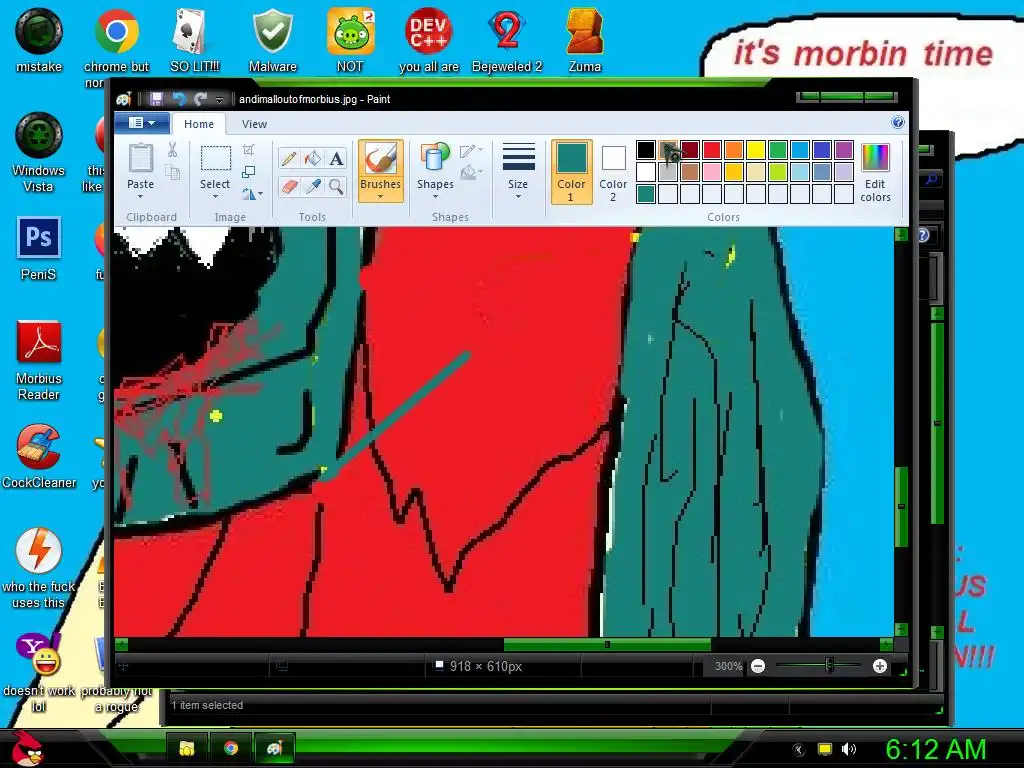Open the shape Fill dropdown
This screenshot has width=1024, height=768.
[x=471, y=172]
